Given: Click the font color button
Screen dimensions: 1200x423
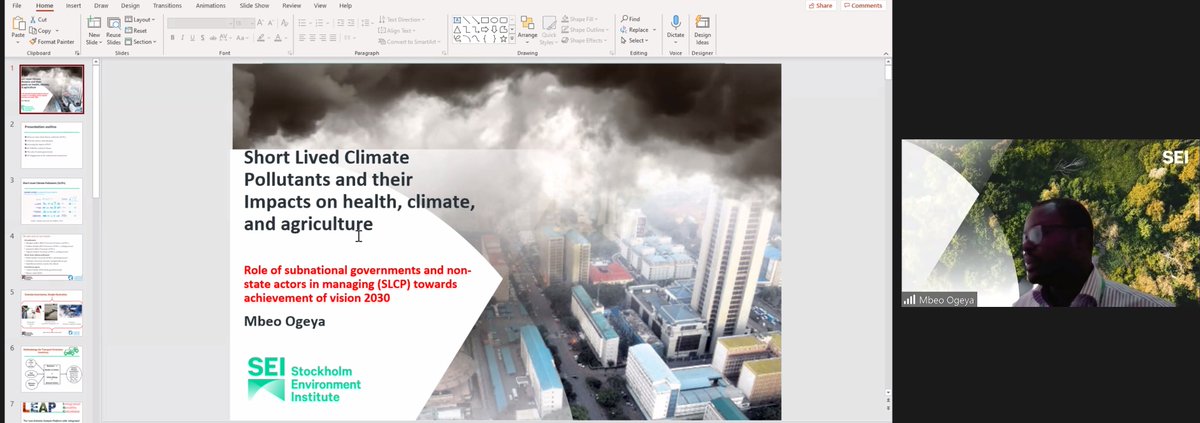Looking at the screenshot, I should pos(278,38).
